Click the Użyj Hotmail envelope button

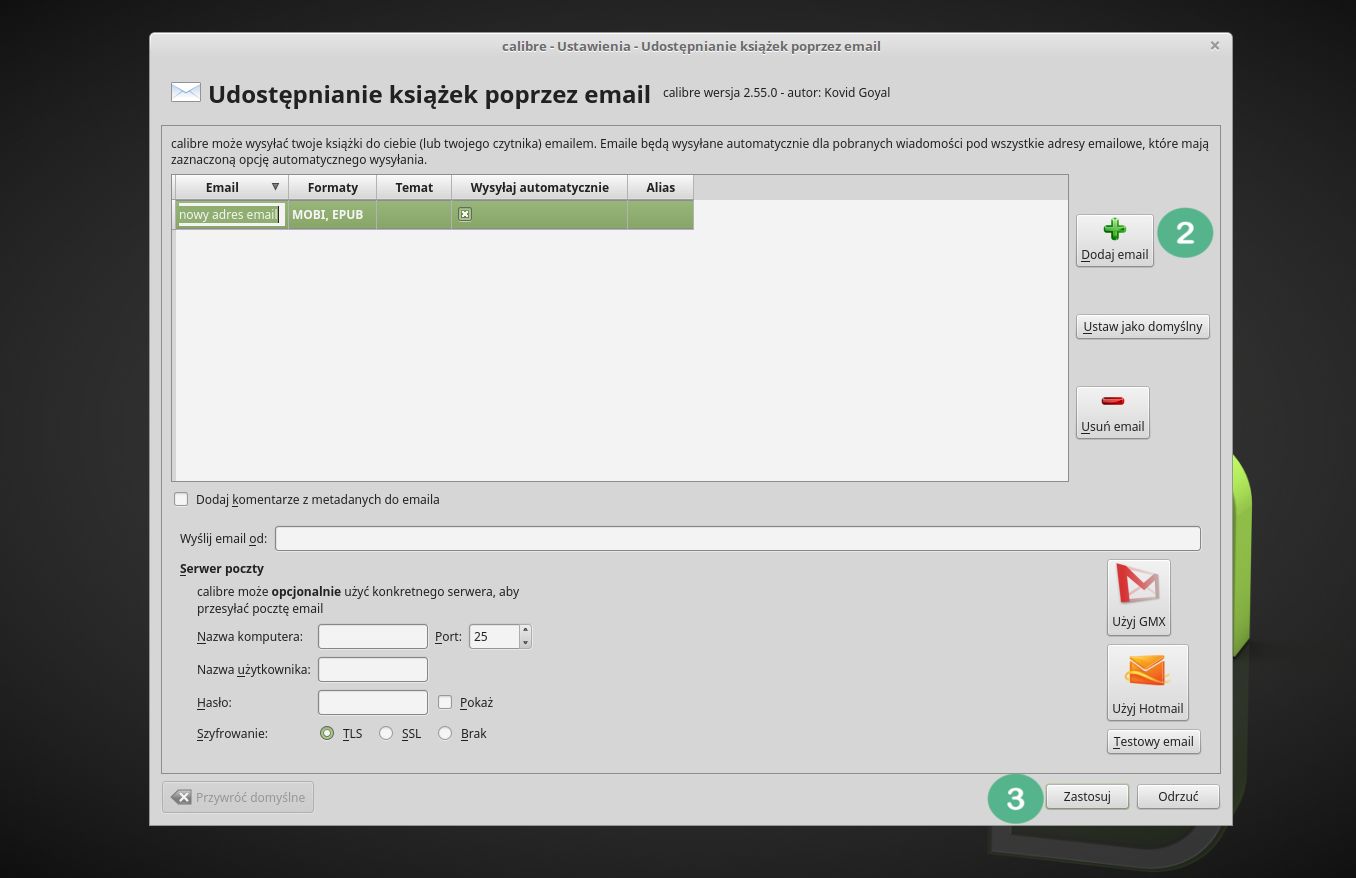[x=1147, y=682]
